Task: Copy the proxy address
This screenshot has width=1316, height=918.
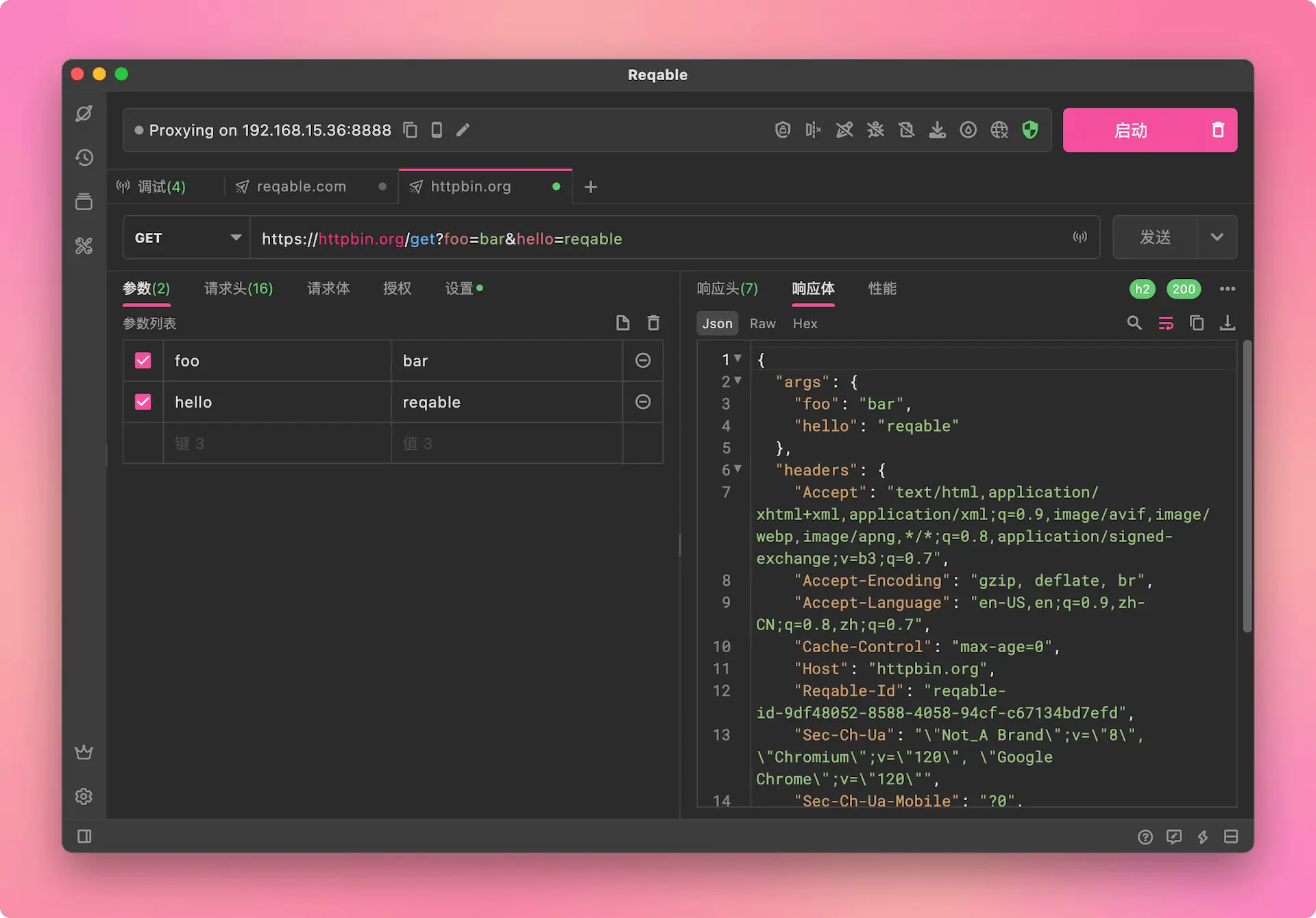Action: coord(411,129)
